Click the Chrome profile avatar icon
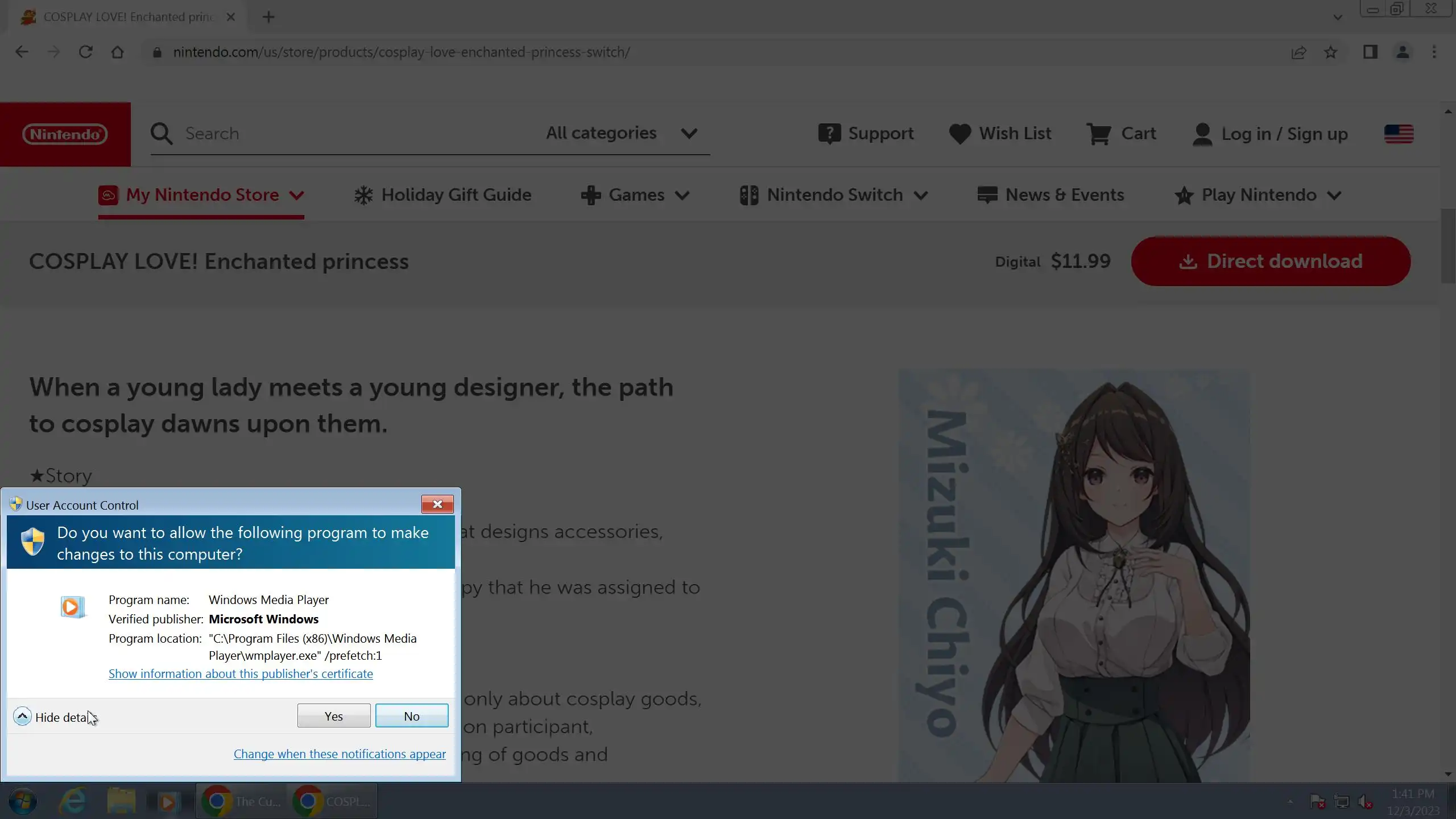Screen dimensions: 1456x819 [x=1403, y=52]
